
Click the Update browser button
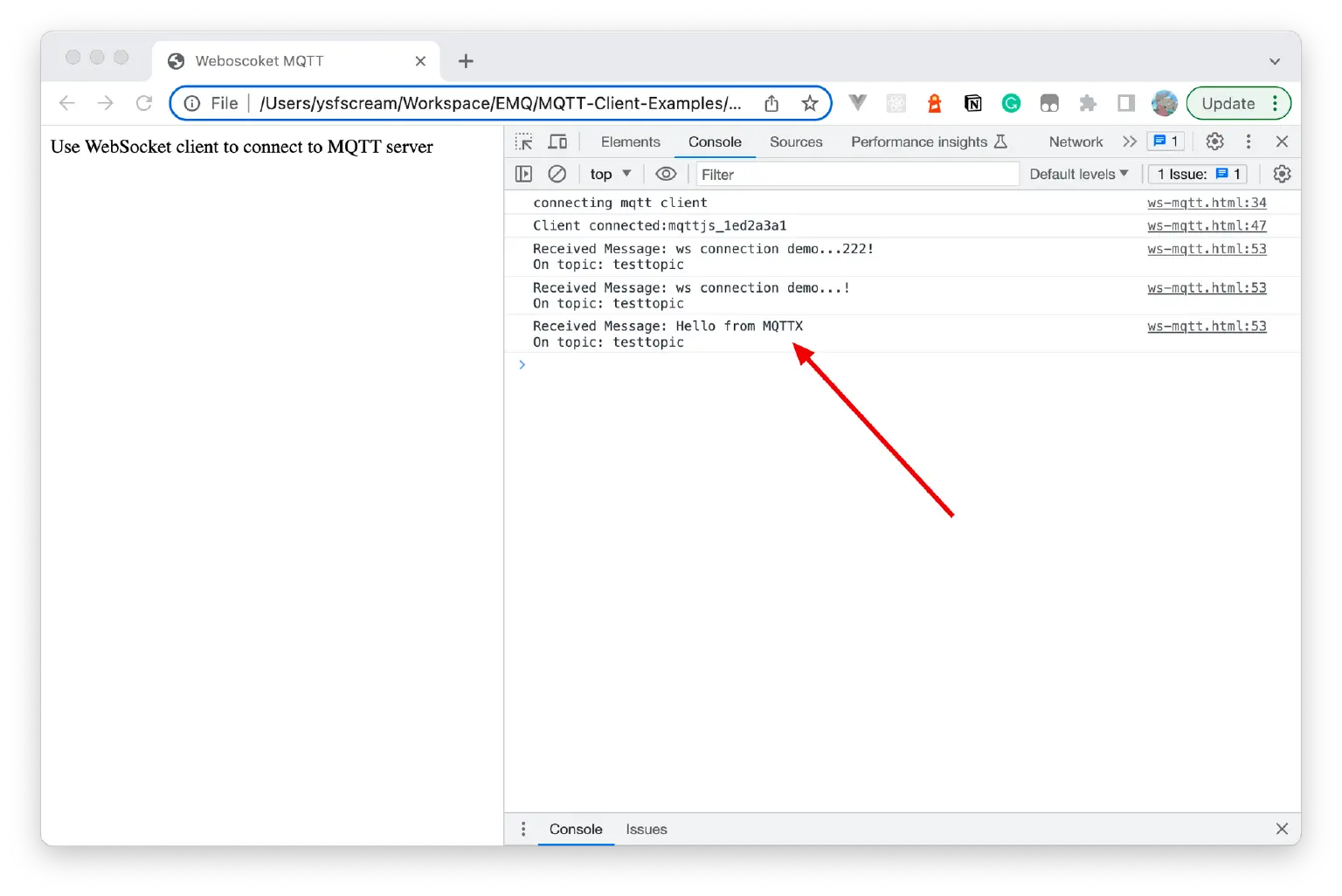[x=1229, y=103]
